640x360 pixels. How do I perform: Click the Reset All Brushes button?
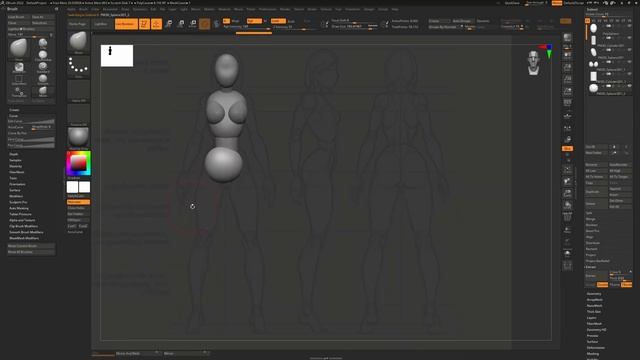pyautogui.click(x=31, y=252)
